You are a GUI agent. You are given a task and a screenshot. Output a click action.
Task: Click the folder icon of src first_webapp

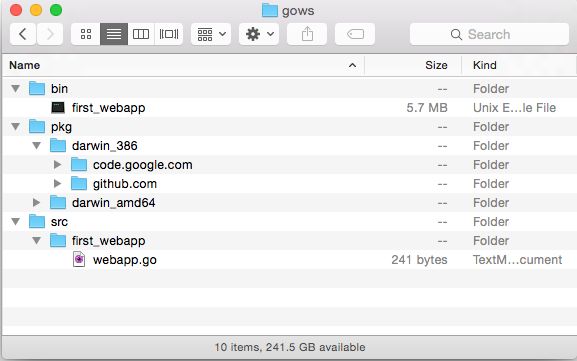tap(58, 241)
